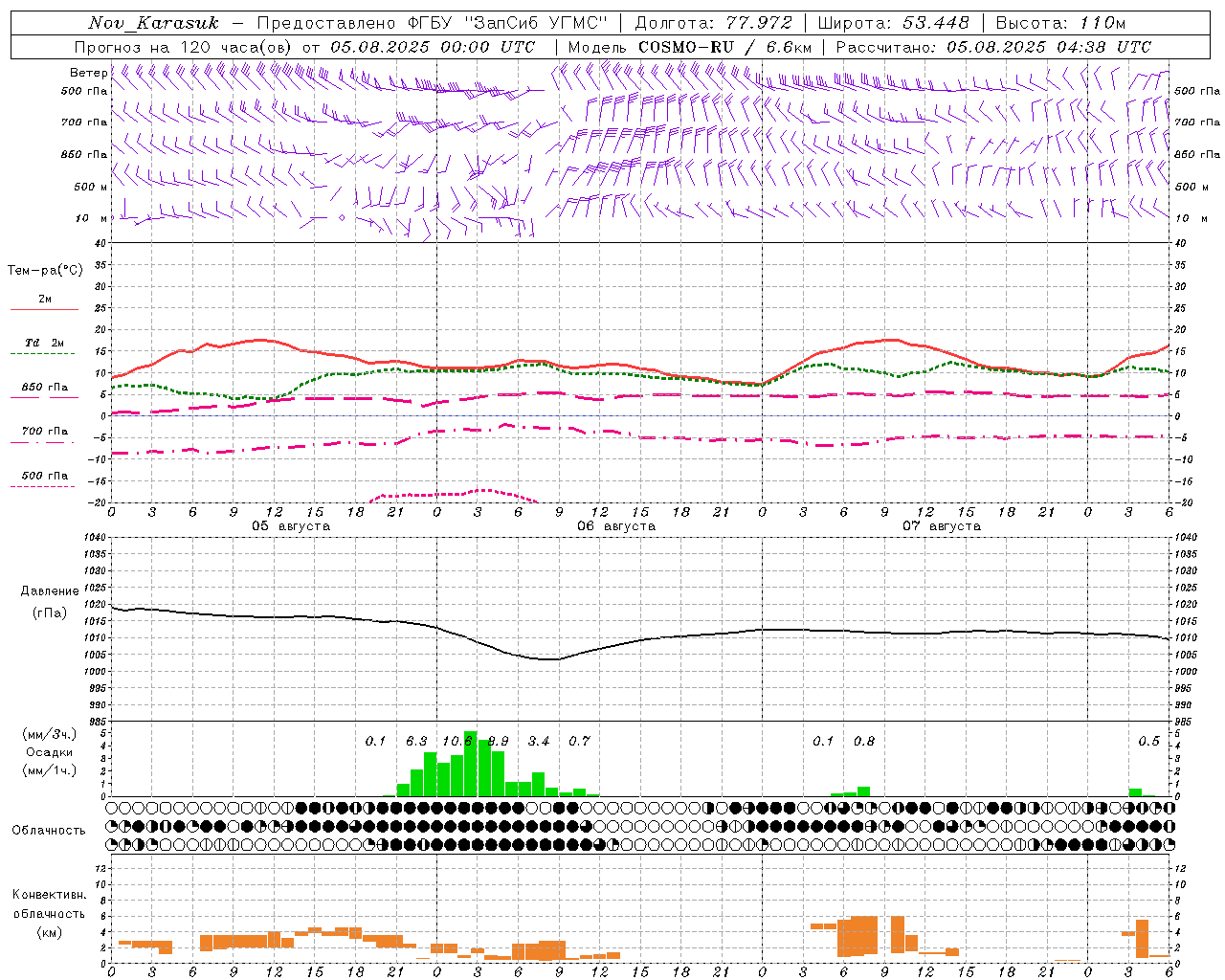This screenshot has height=980, width=1225.
Task: Select the 'Долгота: 77.972' header value
Action: (x=713, y=23)
